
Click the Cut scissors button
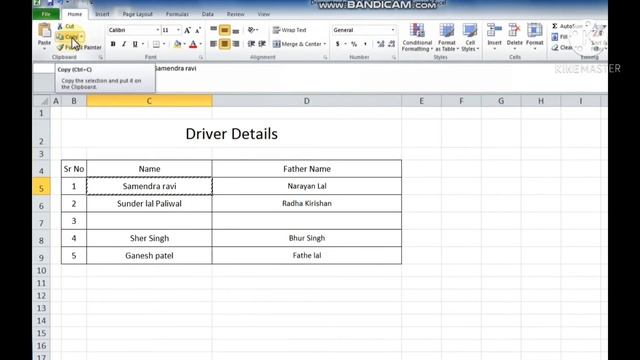(66, 26)
